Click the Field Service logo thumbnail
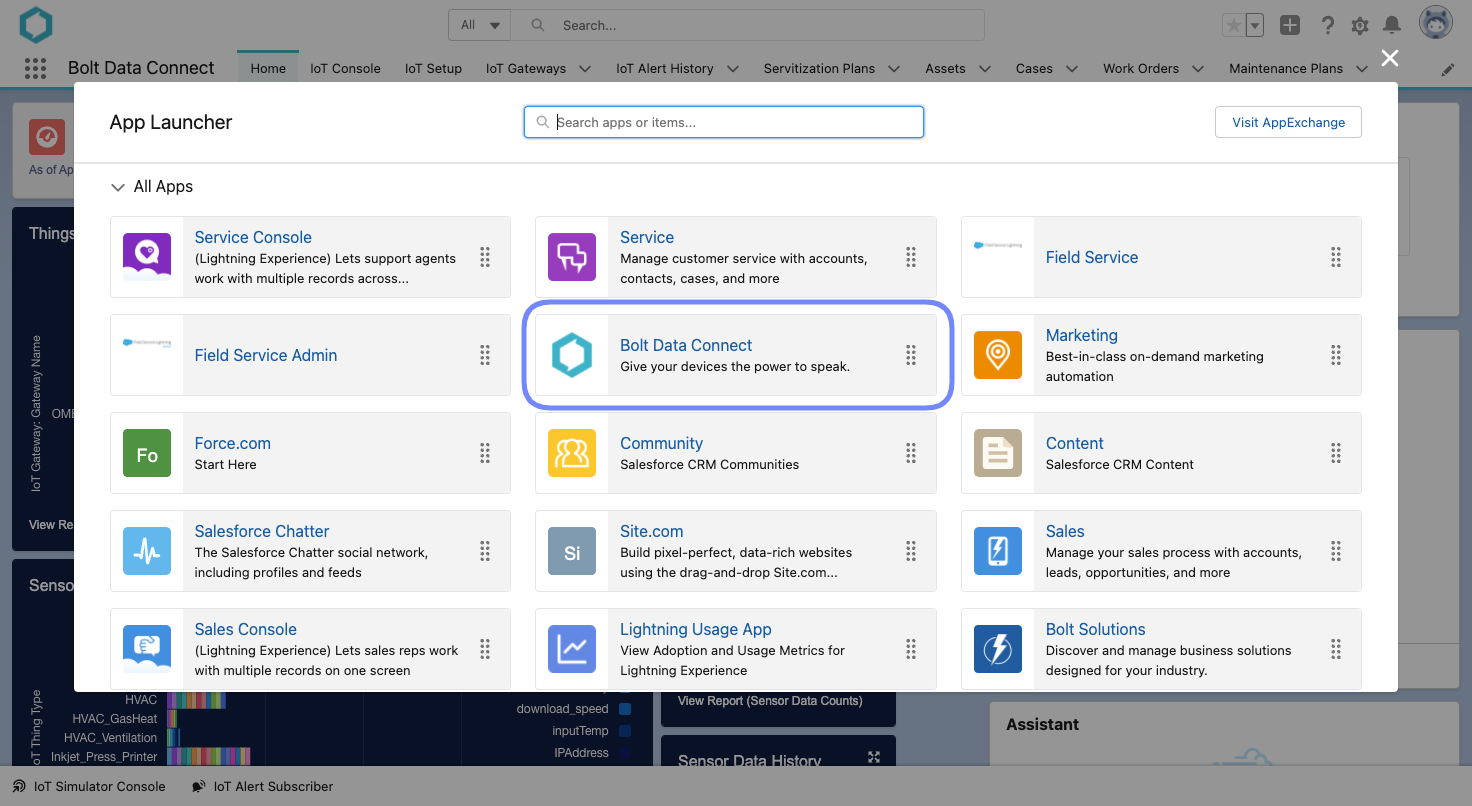The width and height of the screenshot is (1472, 806). click(x=998, y=245)
